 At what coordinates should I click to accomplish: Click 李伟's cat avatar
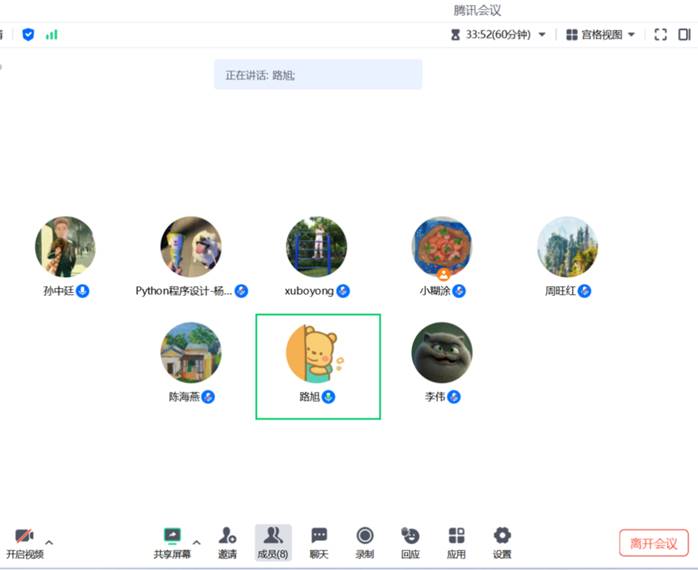pos(441,352)
